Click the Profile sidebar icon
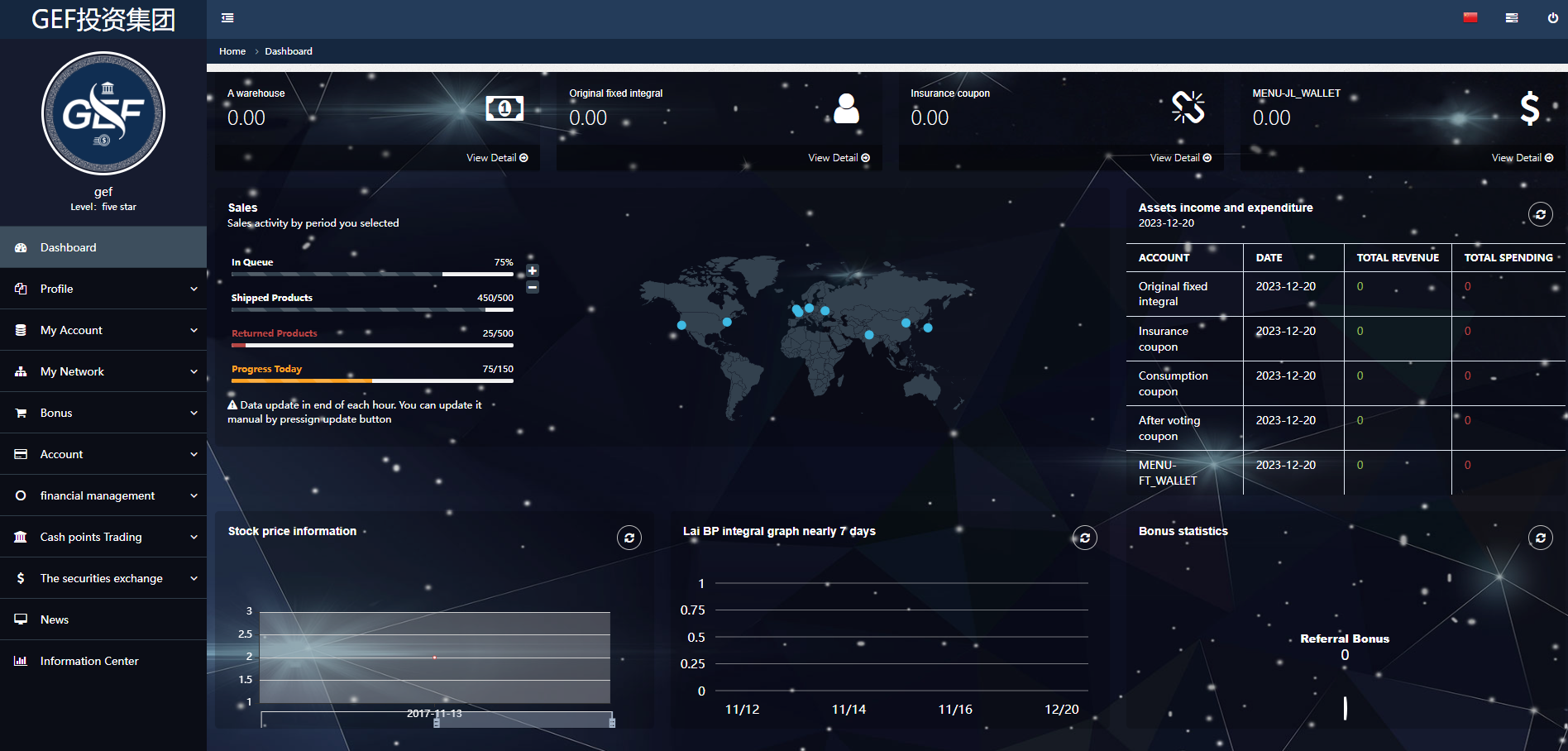The width and height of the screenshot is (1568, 751). tap(21, 289)
